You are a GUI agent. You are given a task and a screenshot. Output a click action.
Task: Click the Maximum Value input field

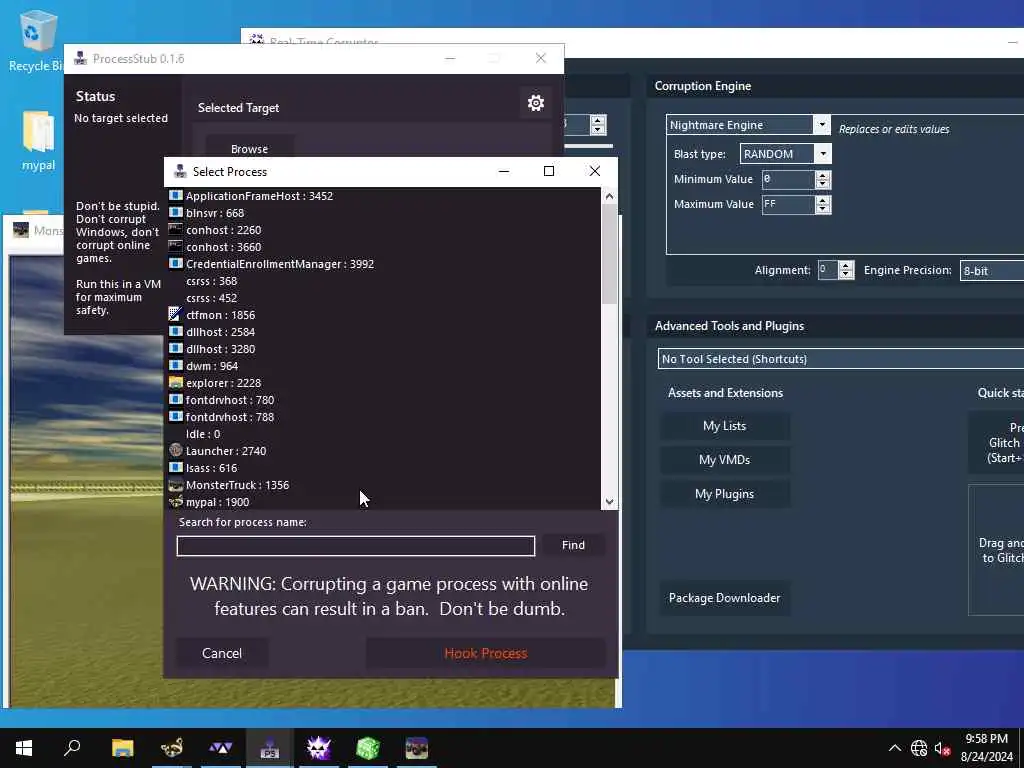click(x=788, y=204)
